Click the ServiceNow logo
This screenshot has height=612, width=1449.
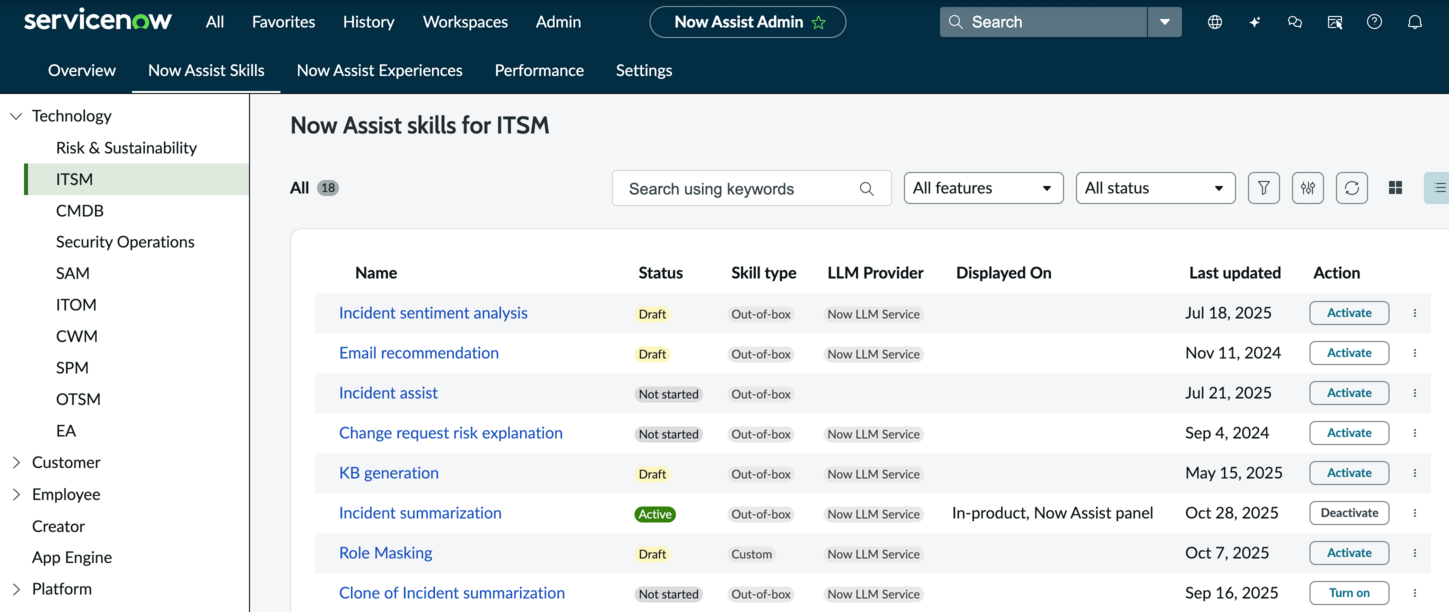click(98, 21)
